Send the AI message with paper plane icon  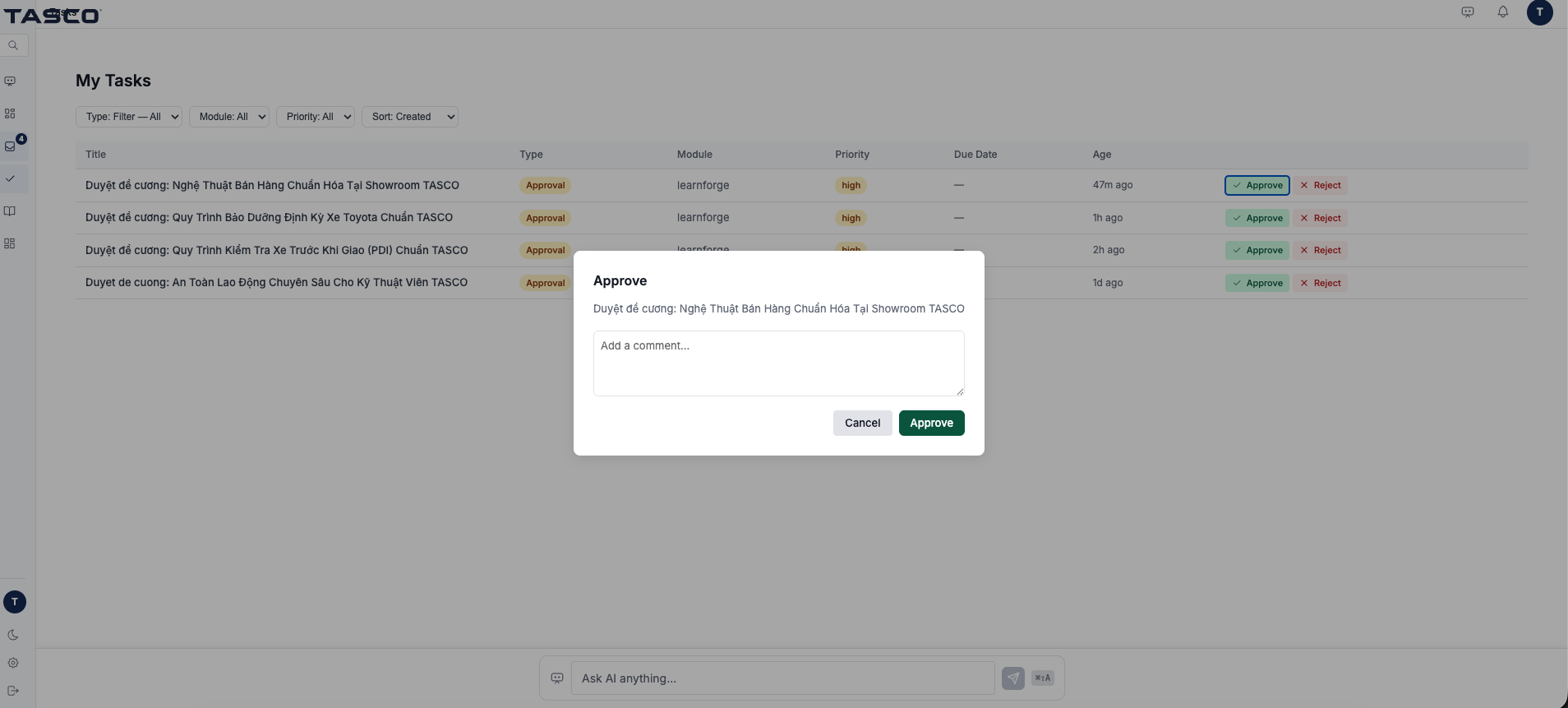click(1013, 678)
